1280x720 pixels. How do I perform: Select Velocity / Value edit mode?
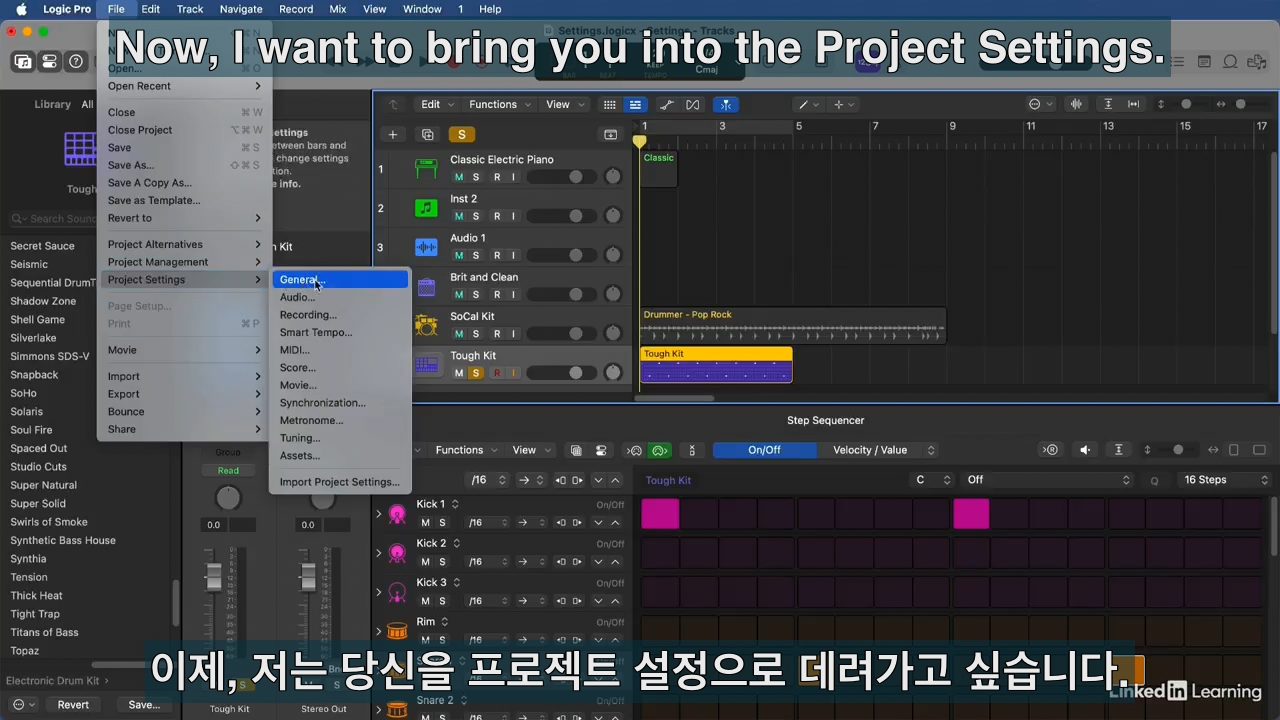877,450
